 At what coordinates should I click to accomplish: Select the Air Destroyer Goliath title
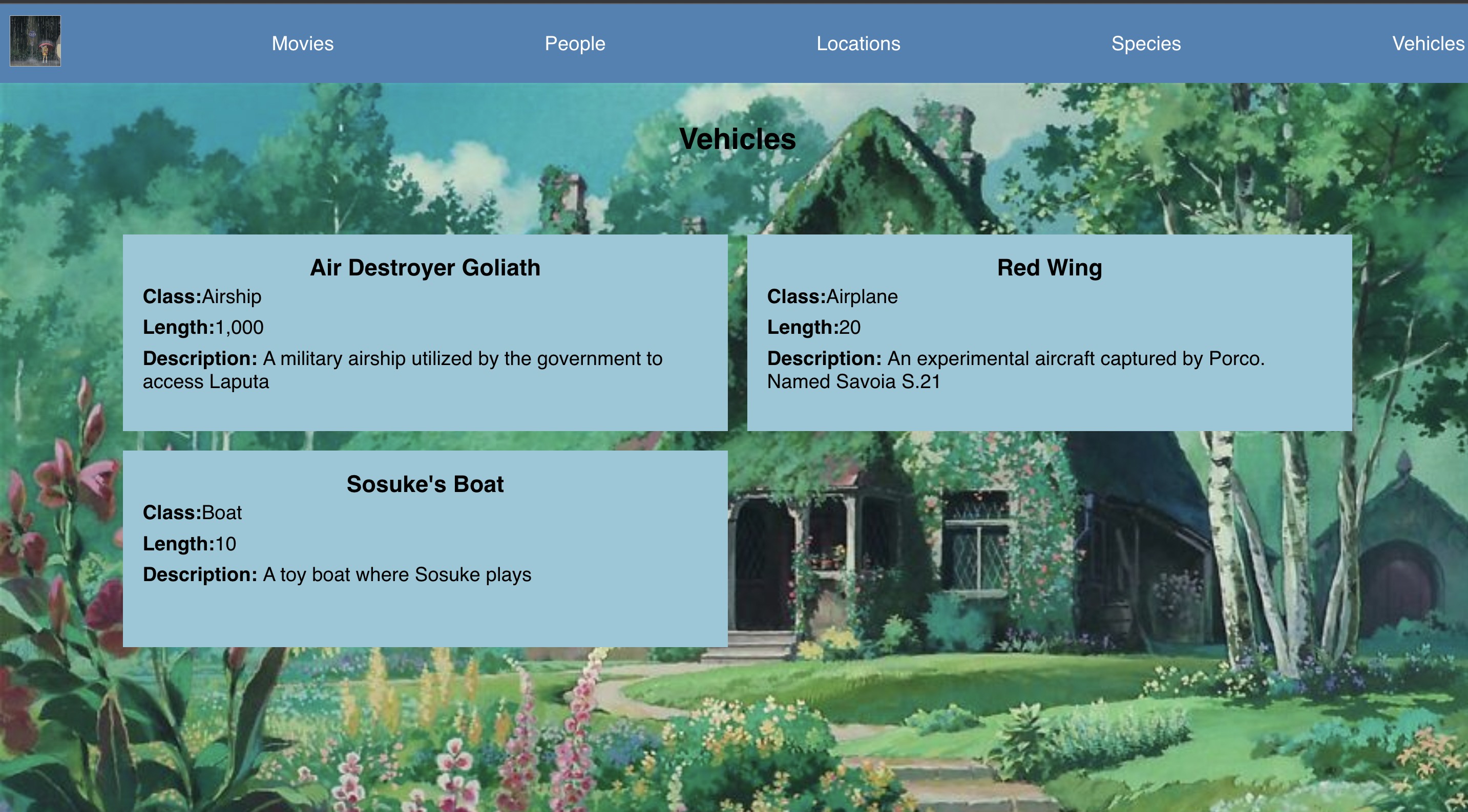tap(425, 268)
